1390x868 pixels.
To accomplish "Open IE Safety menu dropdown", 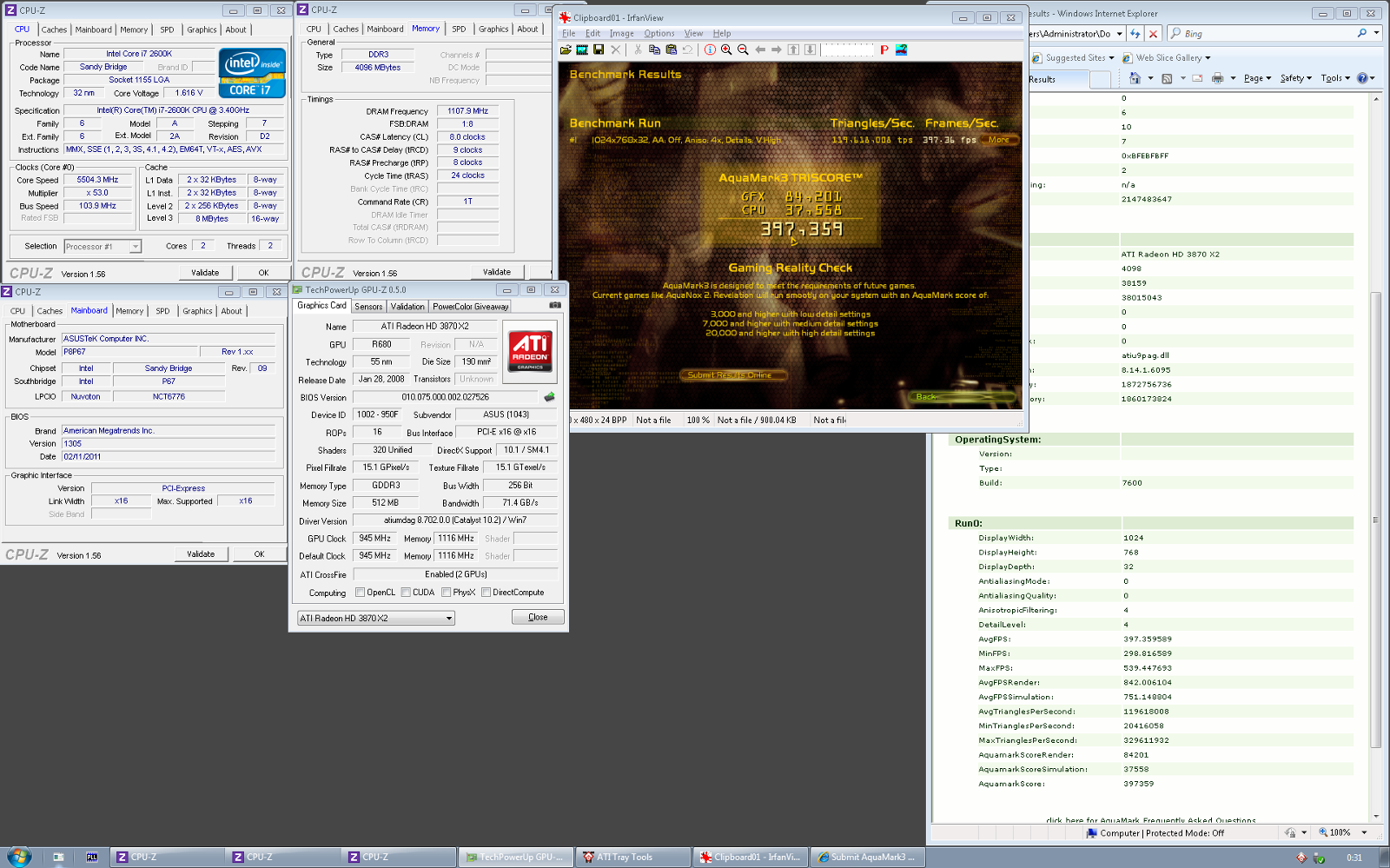I will pos(1295,78).
